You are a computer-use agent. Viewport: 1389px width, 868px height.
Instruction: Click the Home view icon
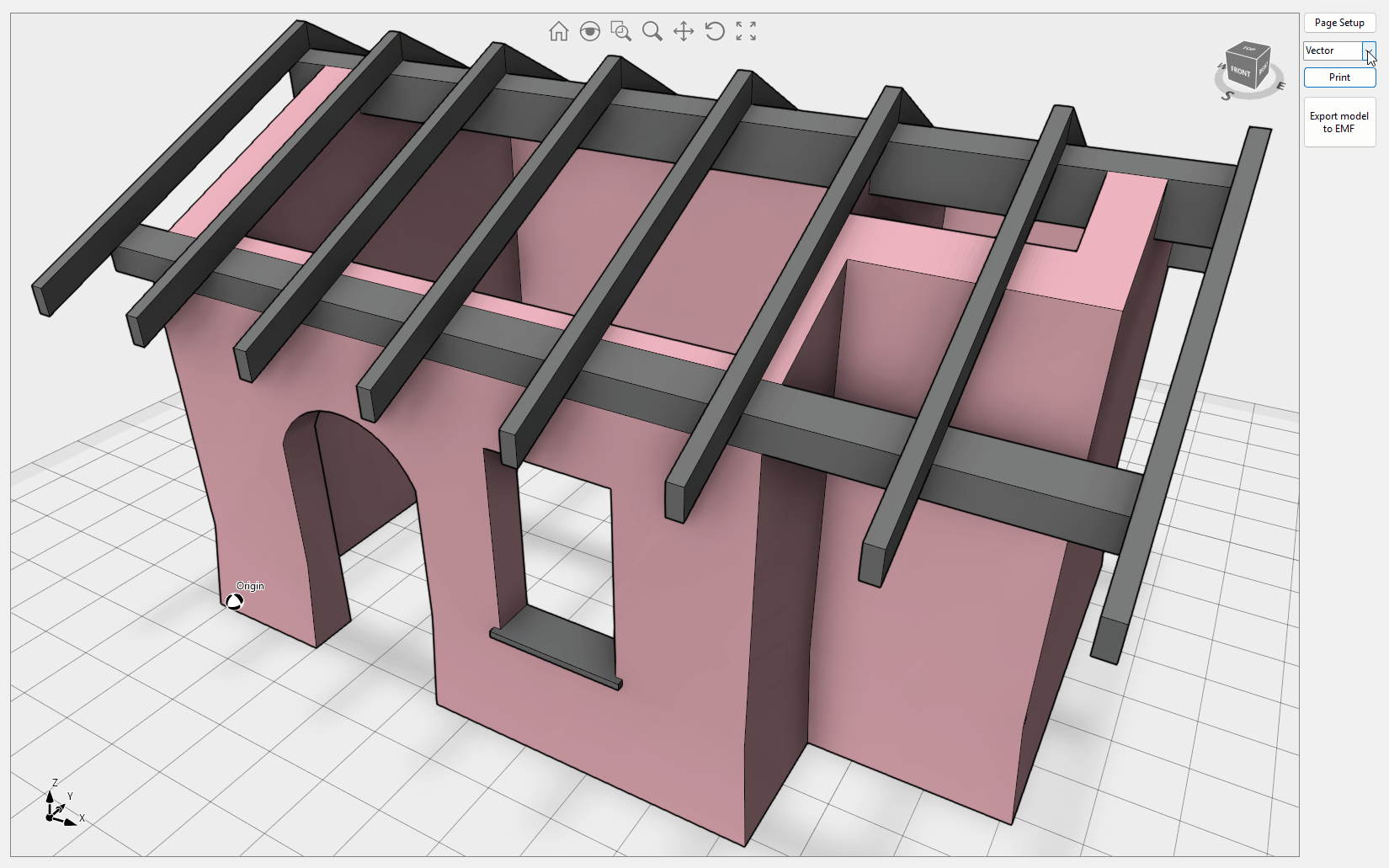click(x=558, y=32)
